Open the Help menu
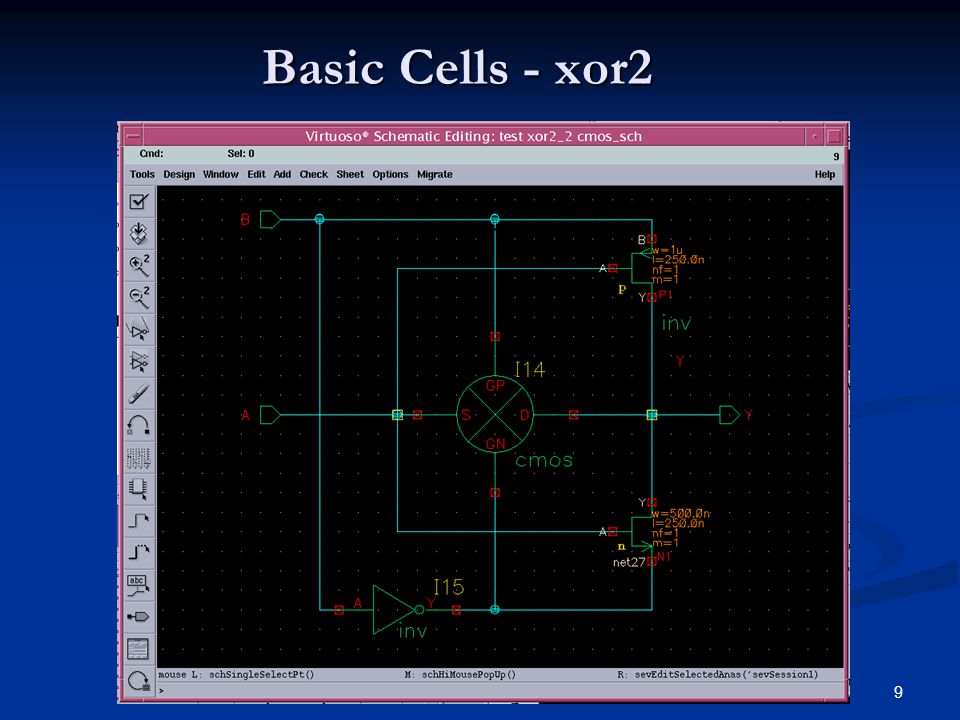Viewport: 960px width, 720px height. [x=825, y=174]
